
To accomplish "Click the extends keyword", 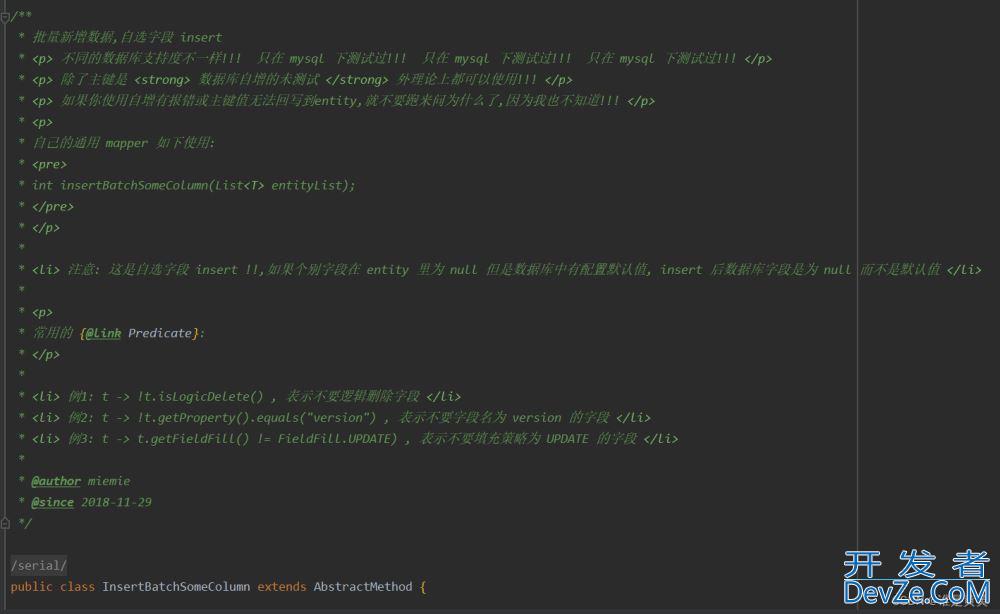I will point(282,587).
